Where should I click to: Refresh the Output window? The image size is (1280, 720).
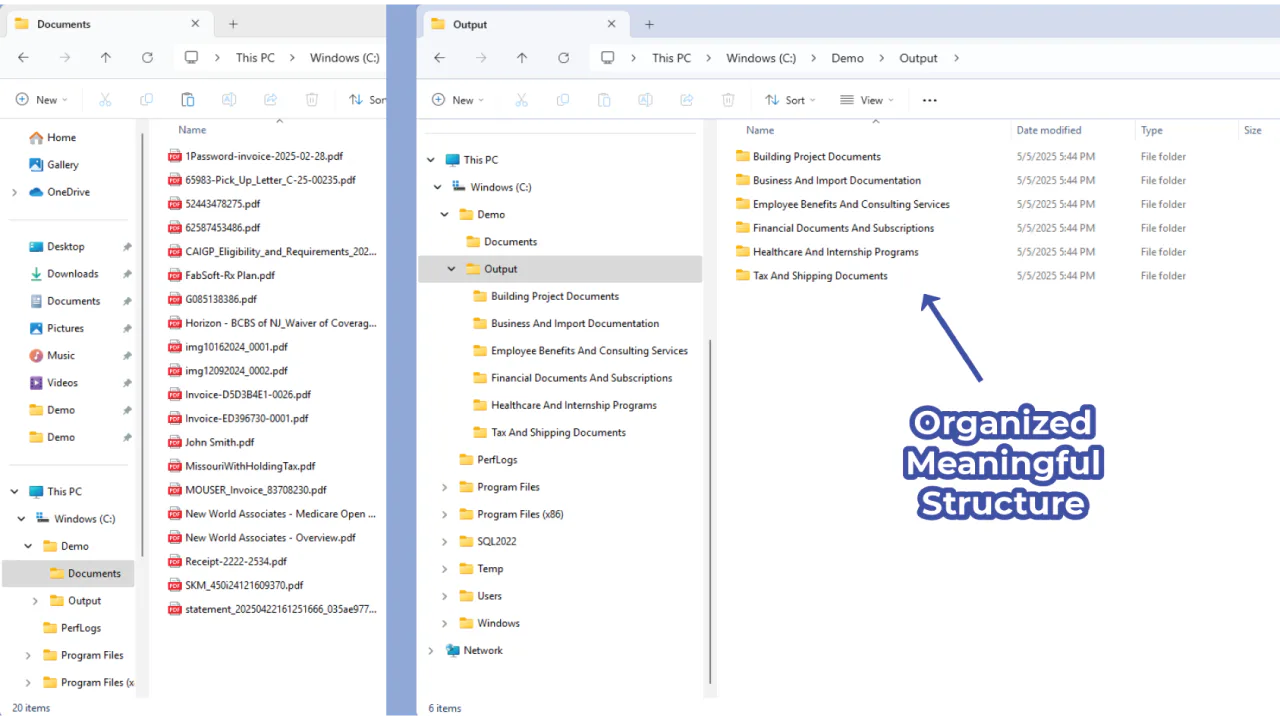563,58
